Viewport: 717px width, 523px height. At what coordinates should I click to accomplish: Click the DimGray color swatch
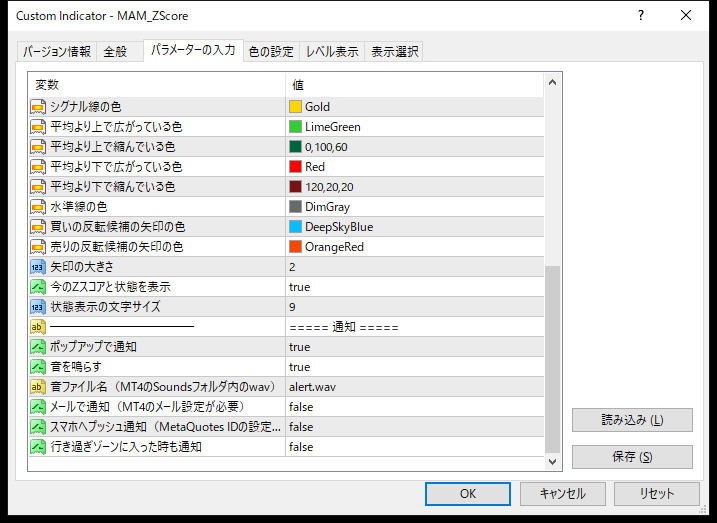295,207
